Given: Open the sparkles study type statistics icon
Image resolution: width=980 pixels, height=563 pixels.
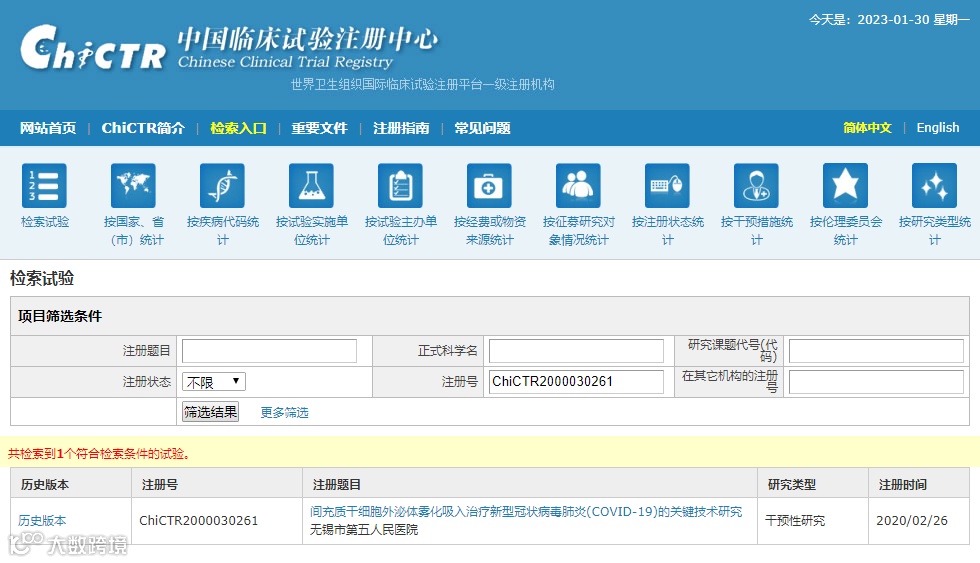Looking at the screenshot, I should click(934, 186).
